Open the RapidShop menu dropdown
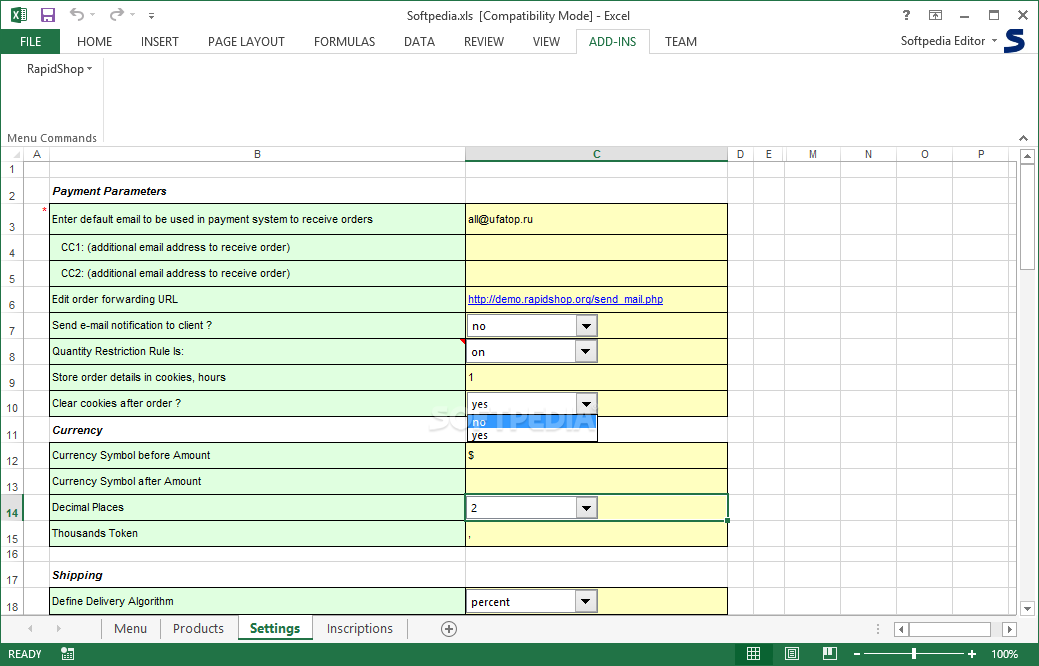Screen dimensions: 1039x666 tap(59, 69)
